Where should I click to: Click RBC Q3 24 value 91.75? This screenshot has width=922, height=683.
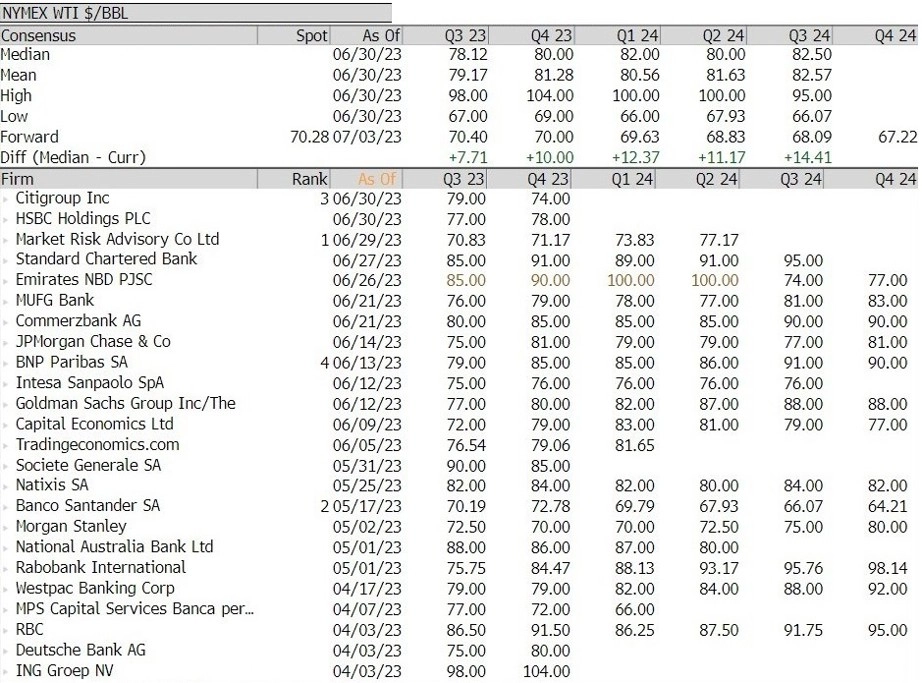click(803, 630)
